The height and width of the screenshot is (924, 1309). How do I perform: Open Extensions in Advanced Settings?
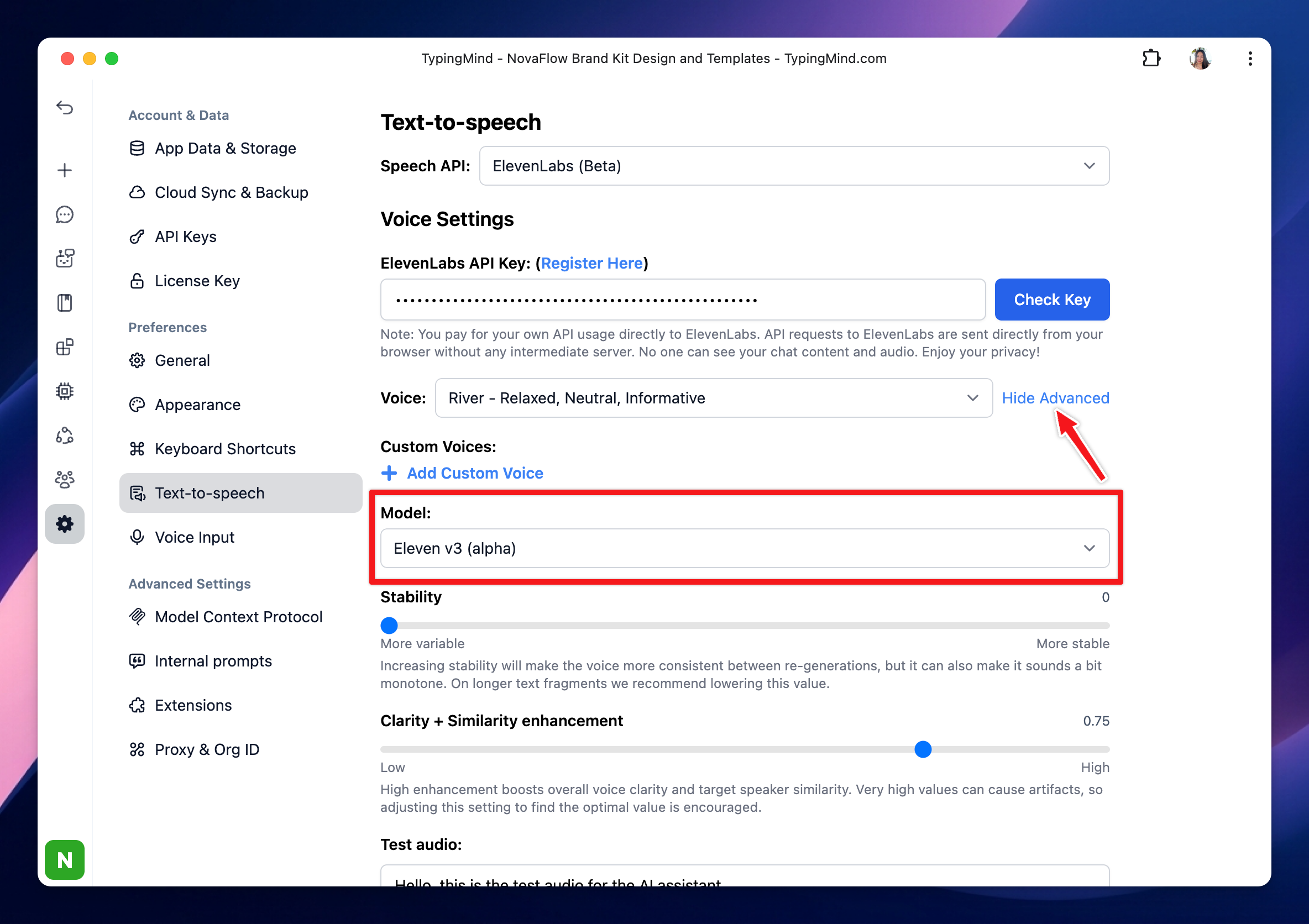(x=240, y=705)
